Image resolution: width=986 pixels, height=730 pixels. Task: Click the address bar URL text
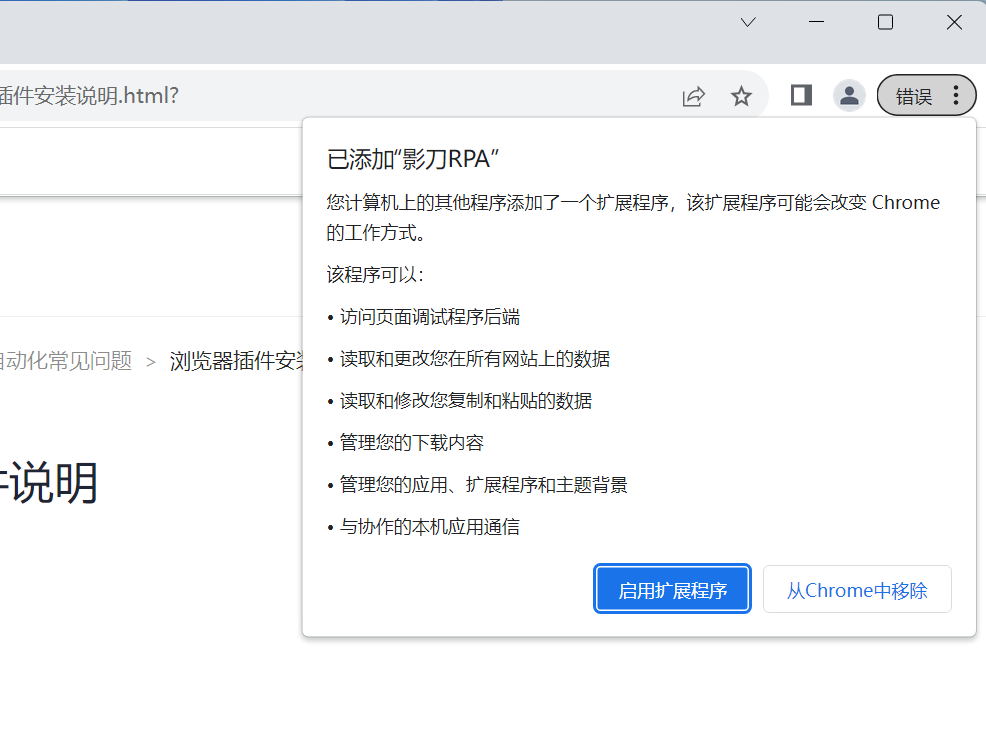pyautogui.click(x=89, y=96)
